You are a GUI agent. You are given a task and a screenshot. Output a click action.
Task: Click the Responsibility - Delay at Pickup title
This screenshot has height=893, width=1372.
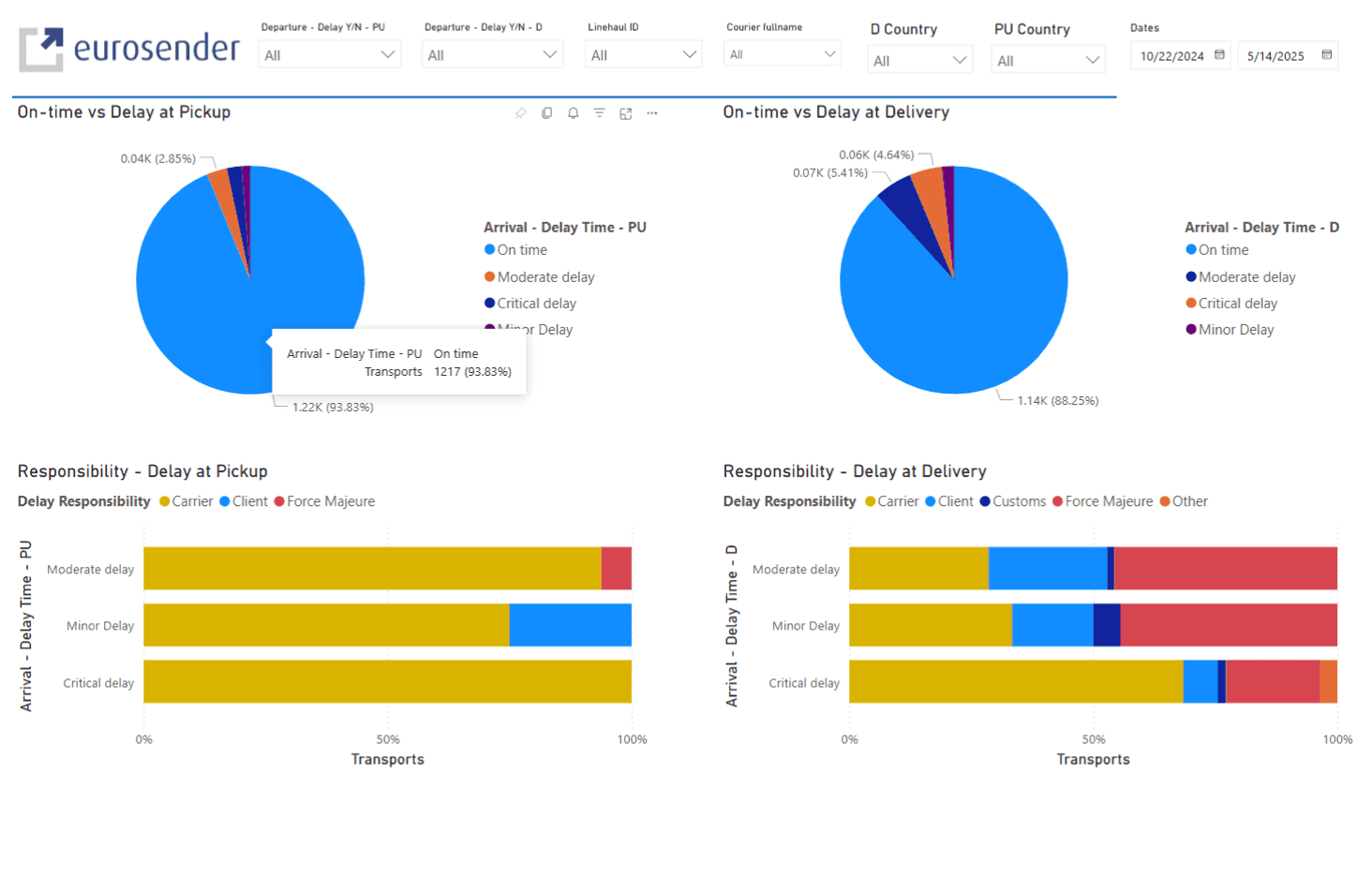[142, 471]
